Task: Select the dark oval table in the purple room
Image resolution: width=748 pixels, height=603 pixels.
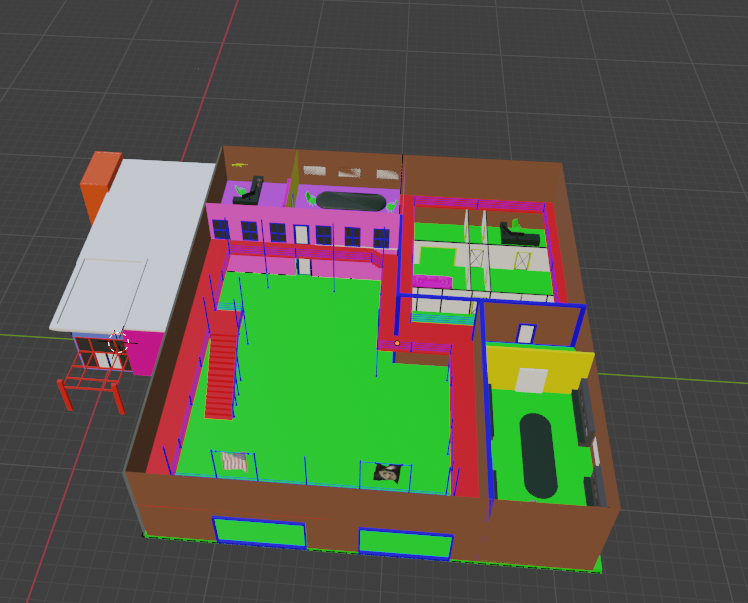Action: coord(351,201)
